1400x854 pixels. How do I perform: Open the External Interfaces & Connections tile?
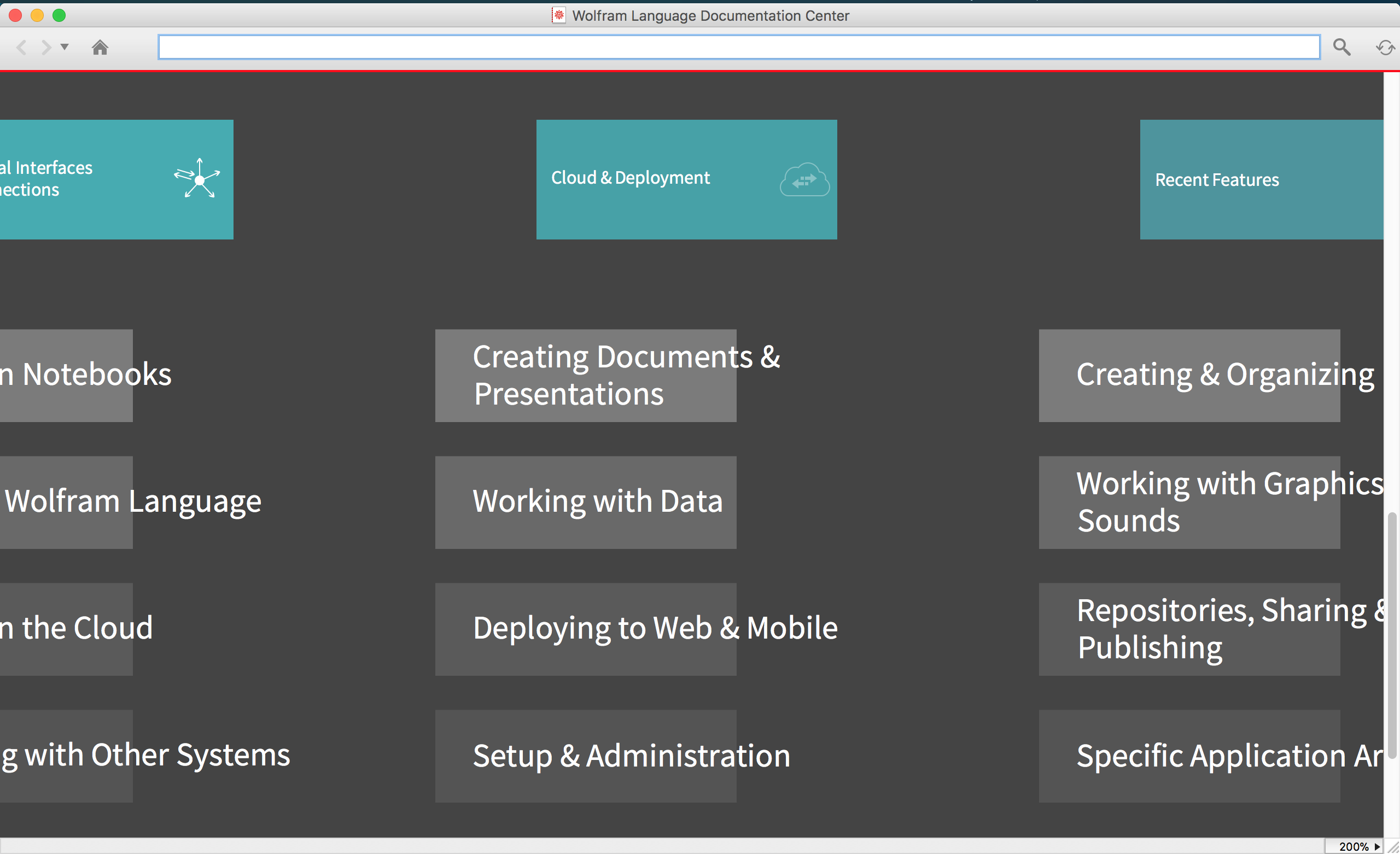(116, 179)
